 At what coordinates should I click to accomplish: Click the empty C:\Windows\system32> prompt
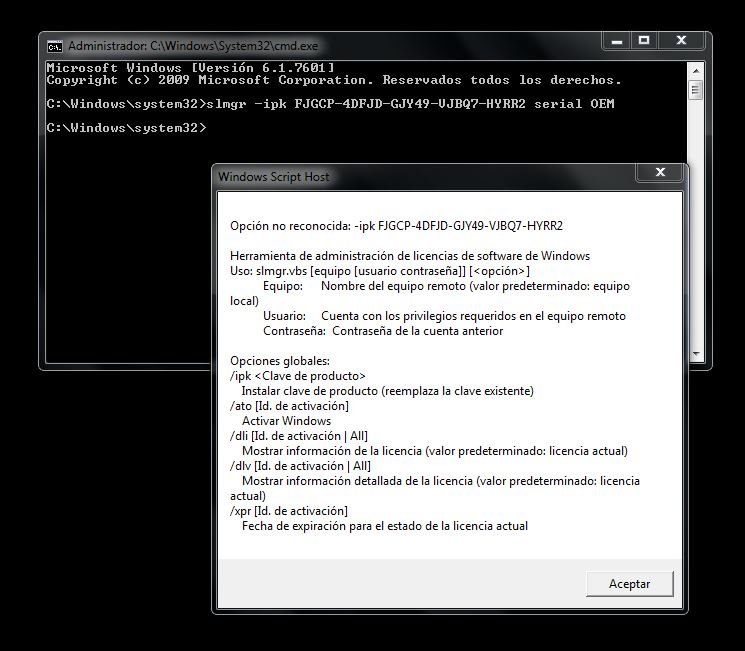point(126,128)
